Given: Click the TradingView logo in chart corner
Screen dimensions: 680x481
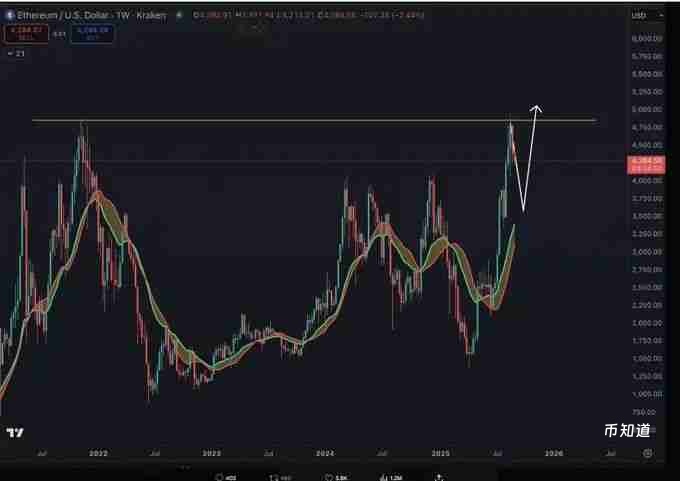Looking at the screenshot, I should coord(15,432).
